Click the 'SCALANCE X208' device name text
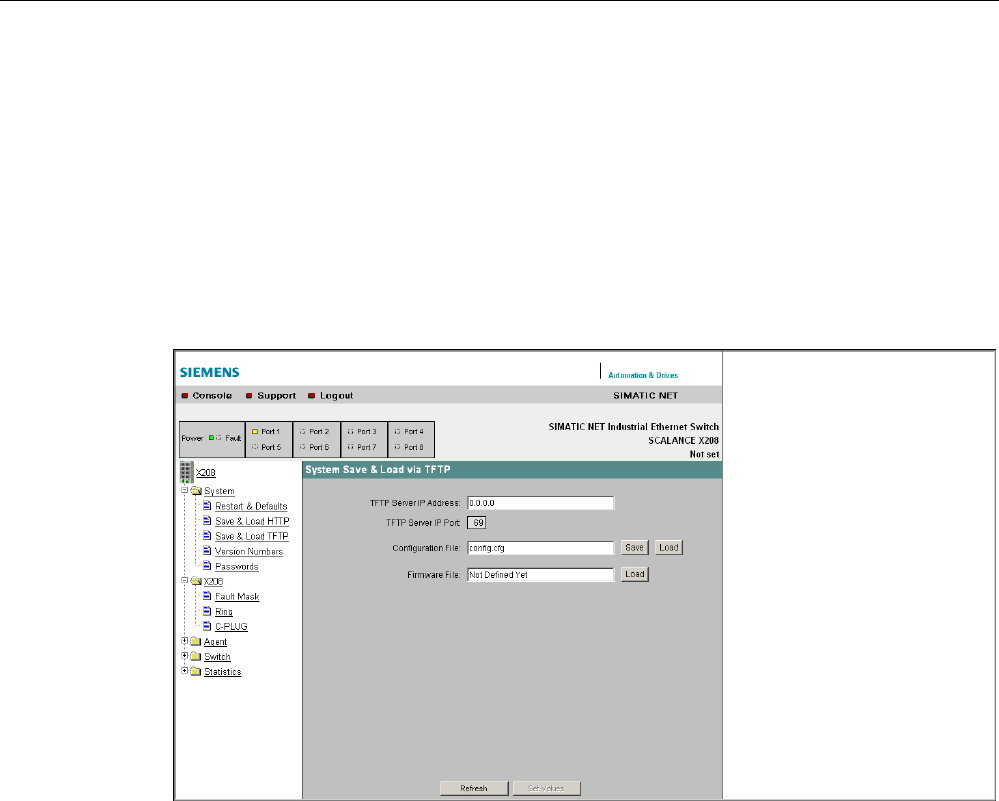 684,440
